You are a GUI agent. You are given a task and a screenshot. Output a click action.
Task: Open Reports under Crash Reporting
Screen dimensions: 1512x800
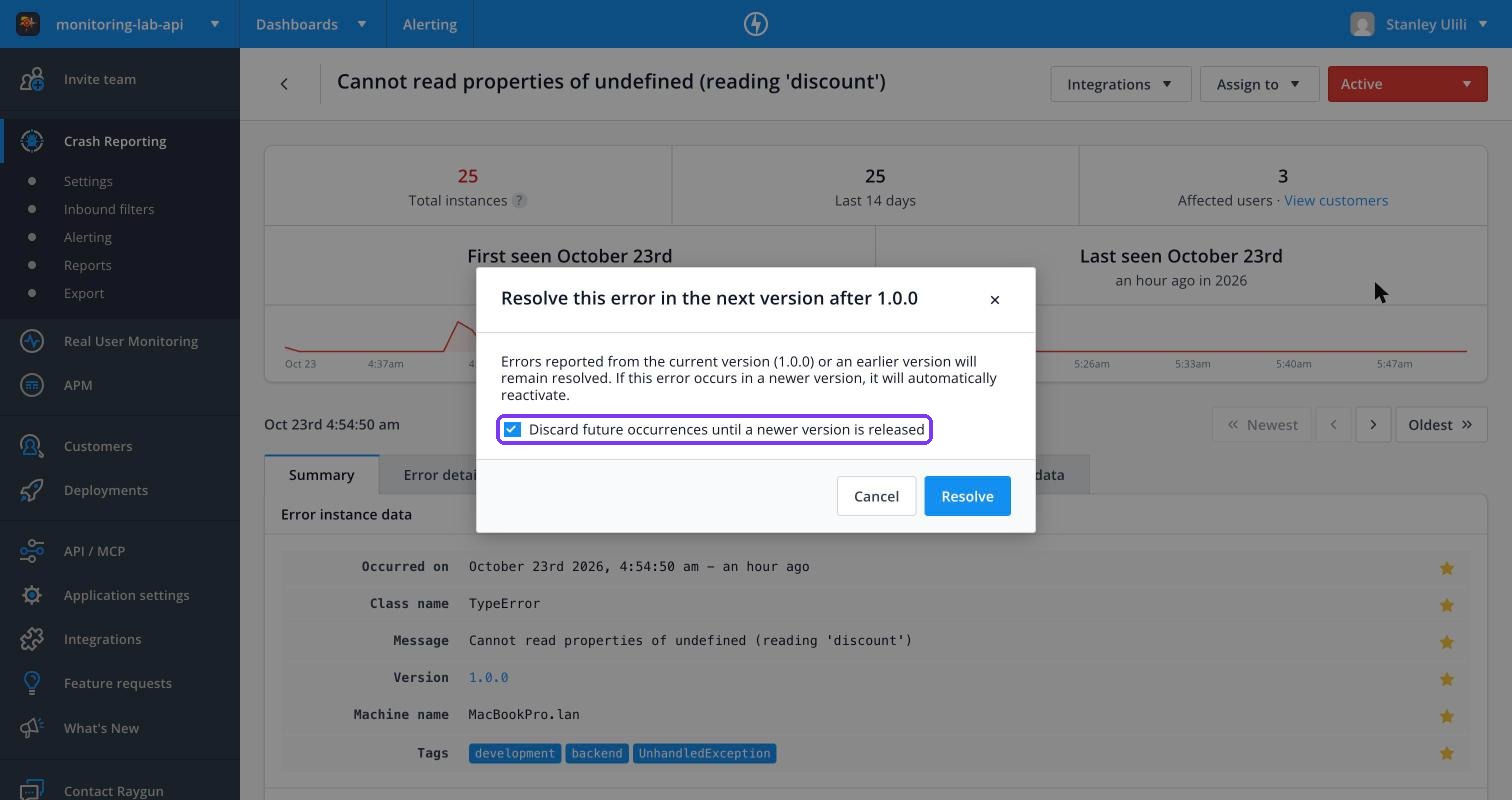pos(87,265)
